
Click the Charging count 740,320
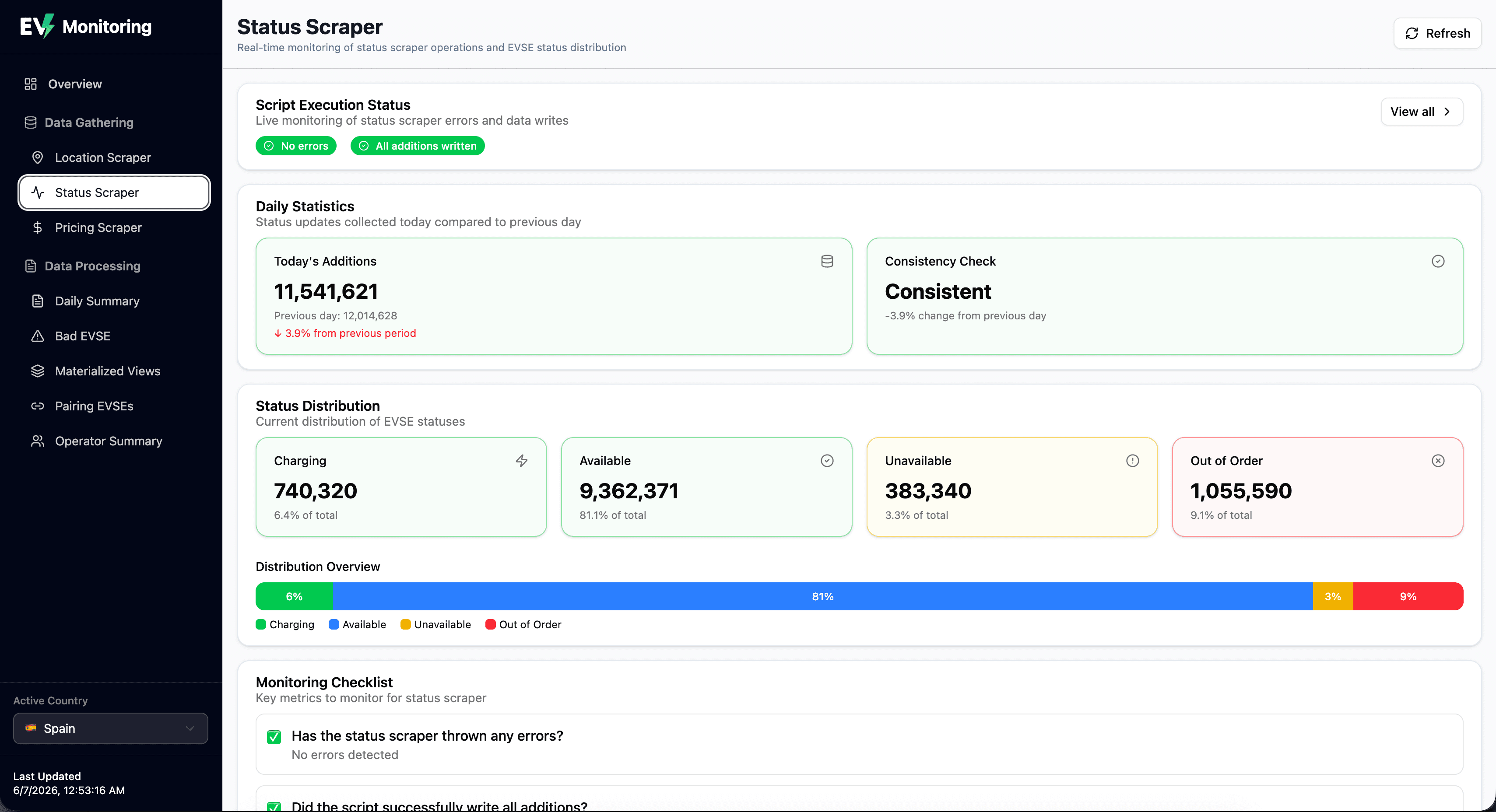[x=315, y=491]
